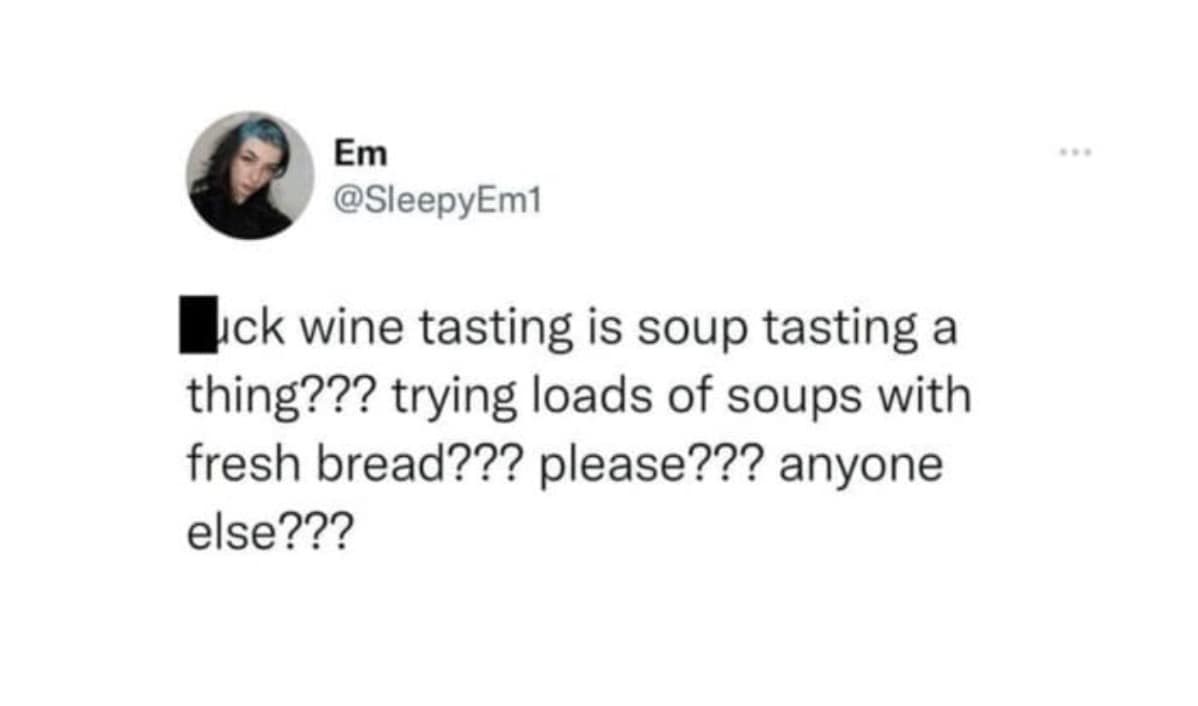
Task: Open the three-dot more options menu
Action: tap(1076, 153)
